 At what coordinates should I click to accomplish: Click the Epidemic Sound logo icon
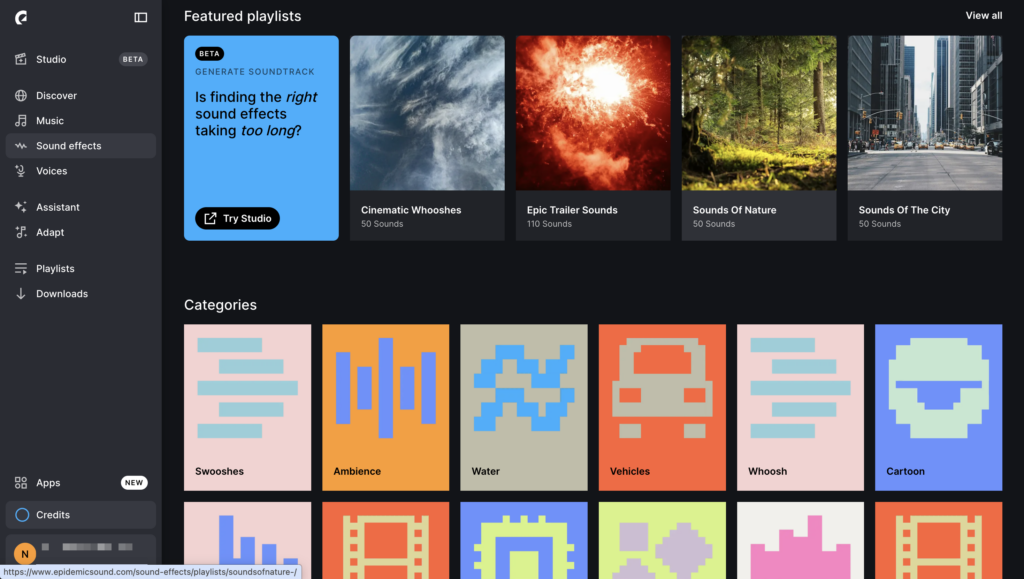pyautogui.click(x=21, y=18)
